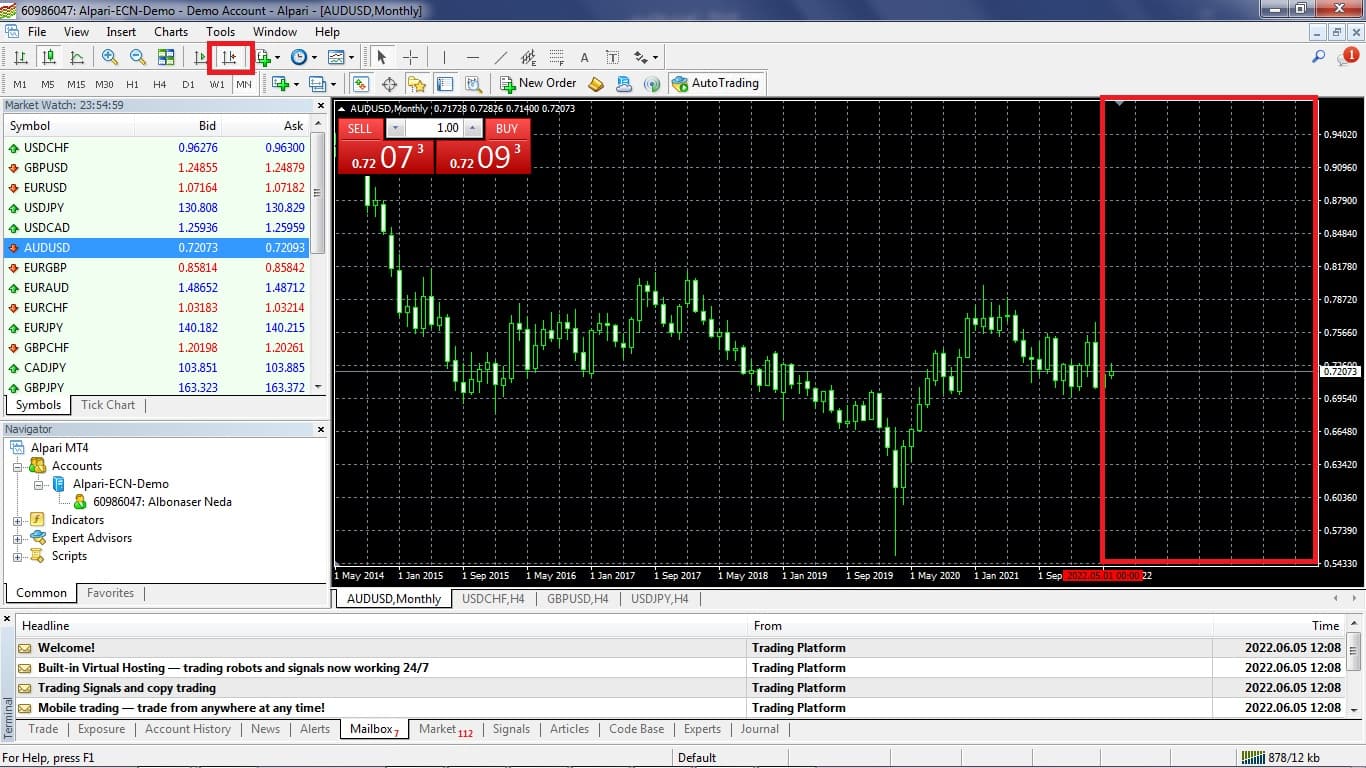Click the New Order button
The height and width of the screenshot is (768, 1366).
[538, 84]
